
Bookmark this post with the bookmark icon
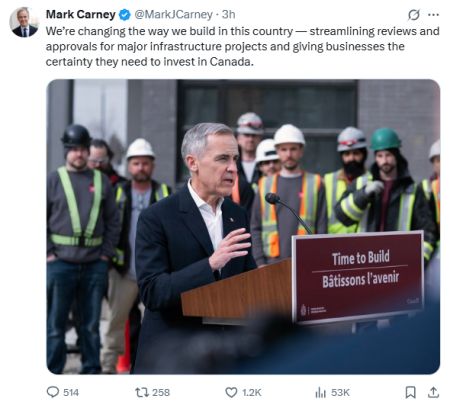[410, 392]
